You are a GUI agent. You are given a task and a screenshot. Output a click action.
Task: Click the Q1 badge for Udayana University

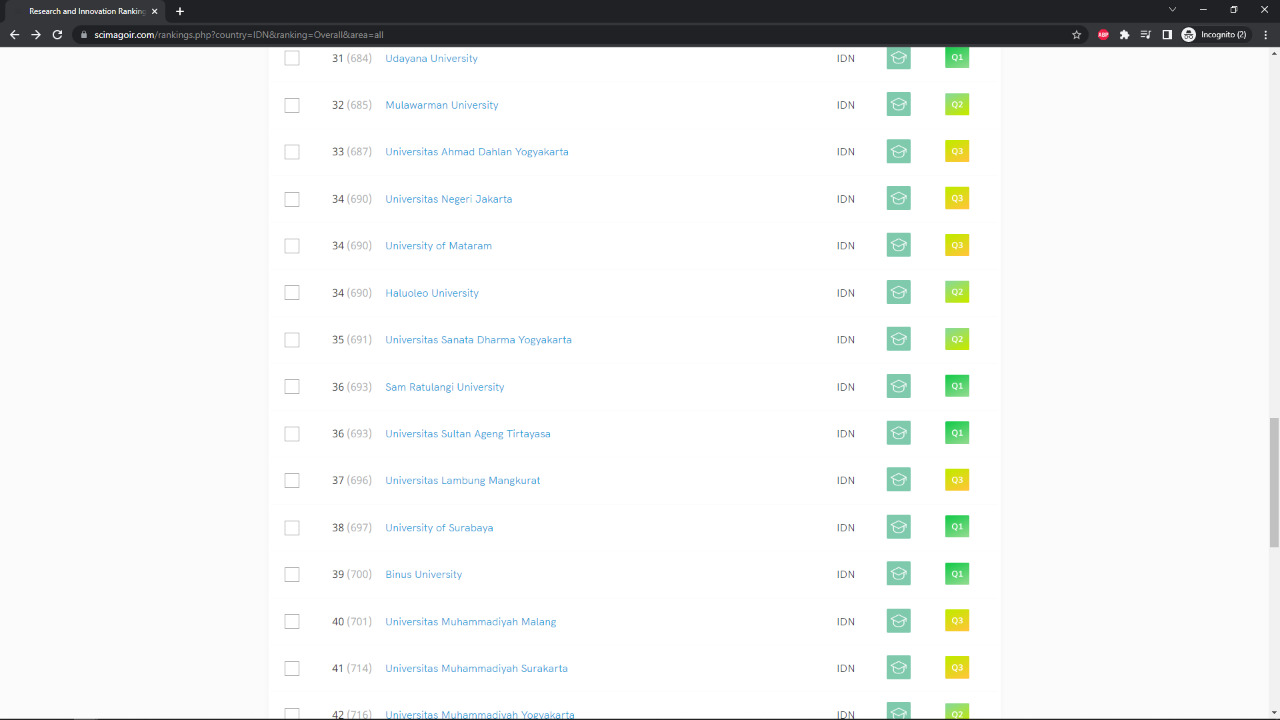tap(957, 58)
